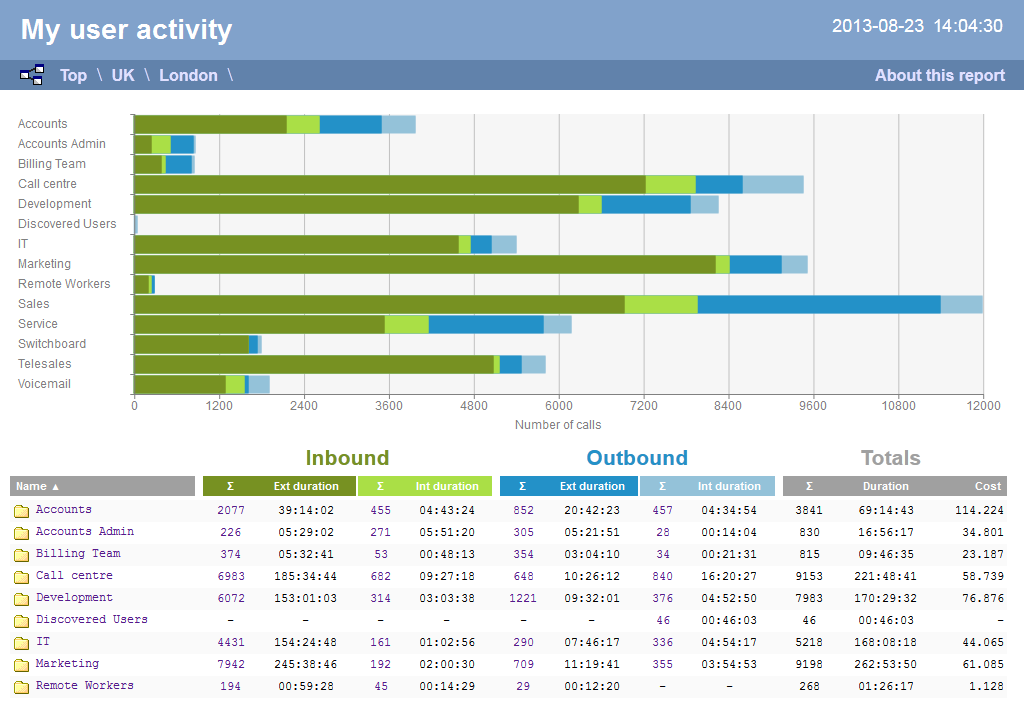1024x702 pixels.
Task: Open the Discovered Users folder icon
Action: tap(19, 620)
